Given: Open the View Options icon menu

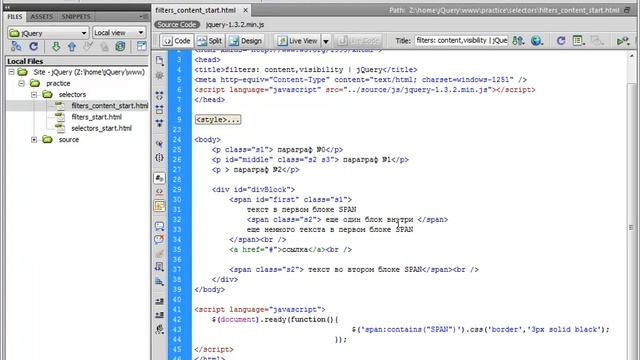Looking at the screenshot, I should (x=578, y=41).
